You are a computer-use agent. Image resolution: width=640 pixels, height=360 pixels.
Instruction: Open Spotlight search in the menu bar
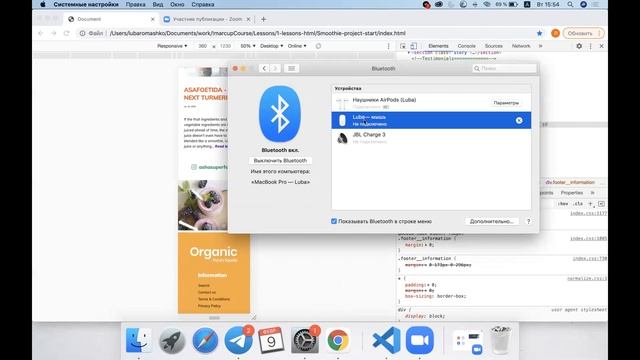click(x=570, y=4)
